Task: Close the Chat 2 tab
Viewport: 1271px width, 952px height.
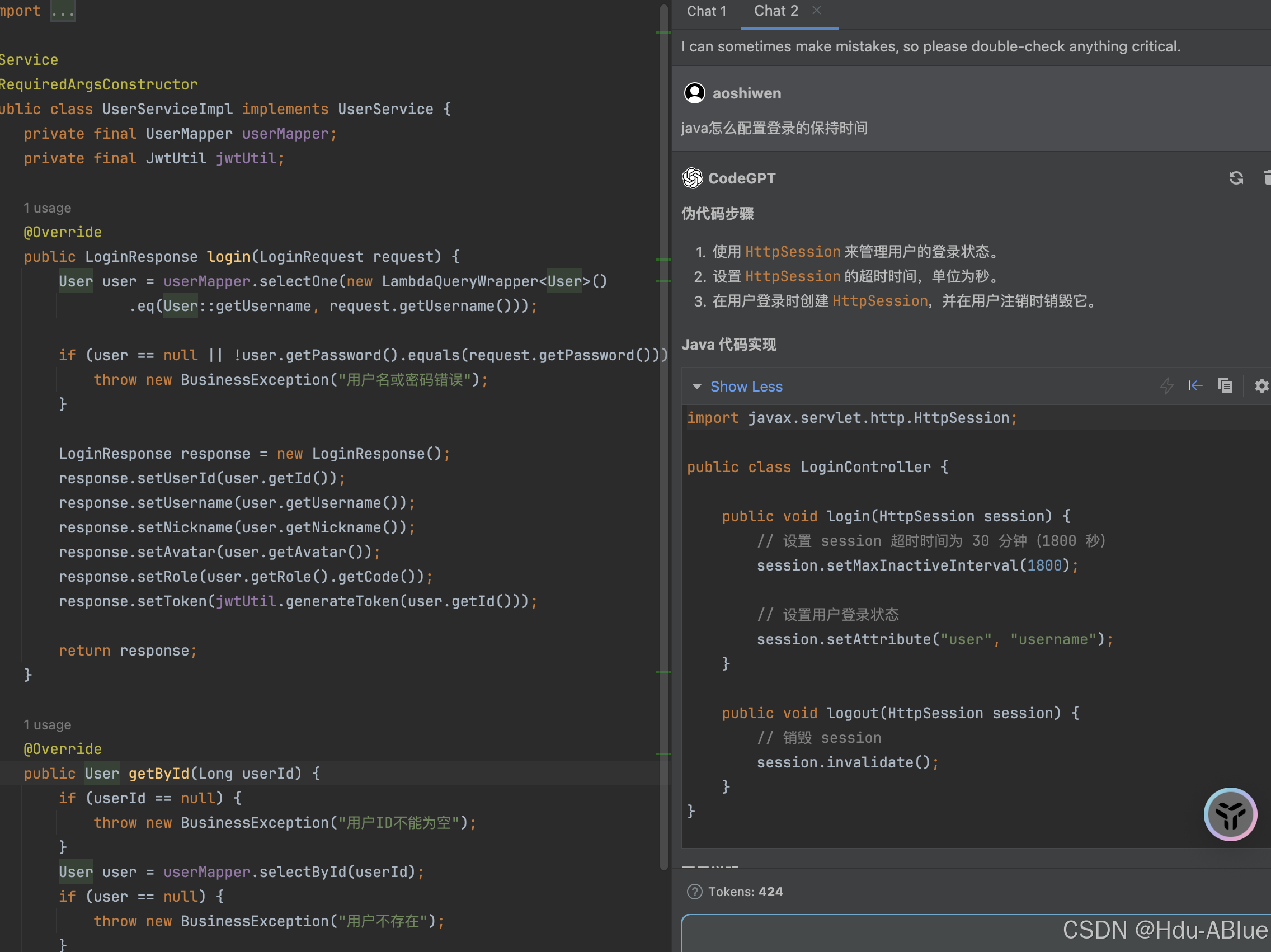Action: click(x=817, y=10)
